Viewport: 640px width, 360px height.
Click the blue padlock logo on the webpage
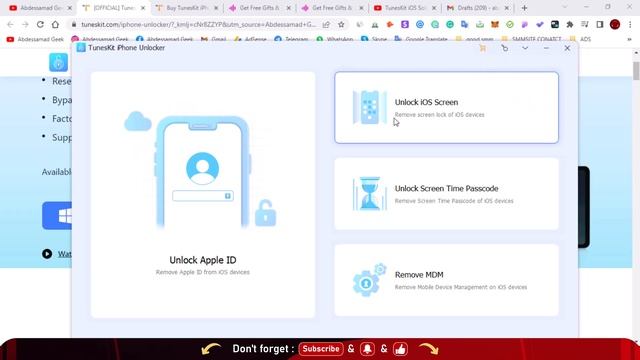click(58, 62)
